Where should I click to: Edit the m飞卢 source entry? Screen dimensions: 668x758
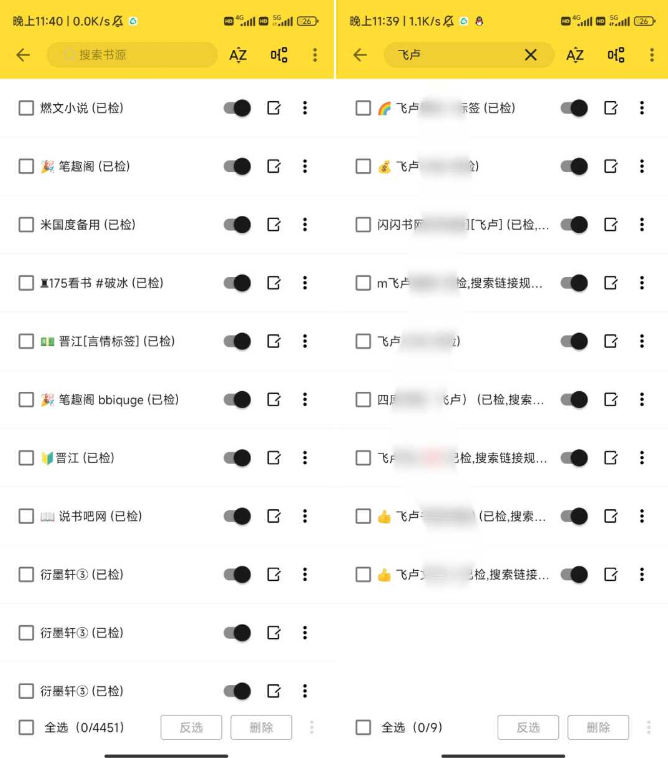611,283
